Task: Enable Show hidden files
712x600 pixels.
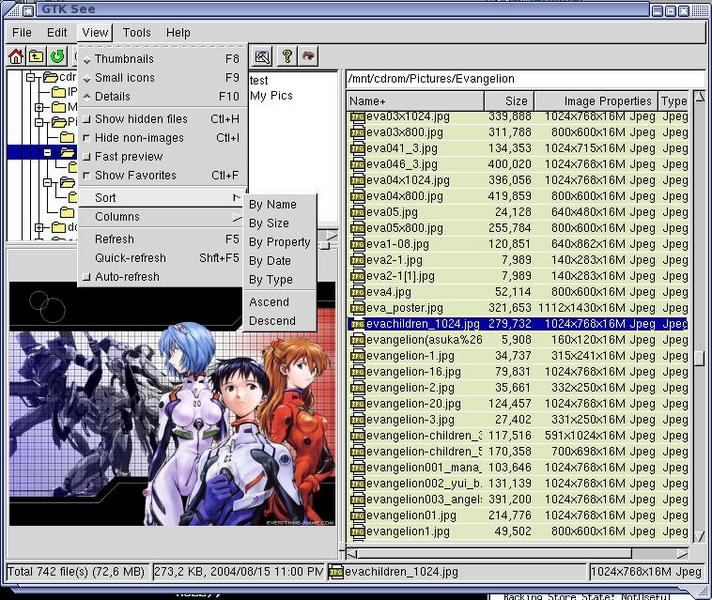Action: pyautogui.click(x=163, y=119)
